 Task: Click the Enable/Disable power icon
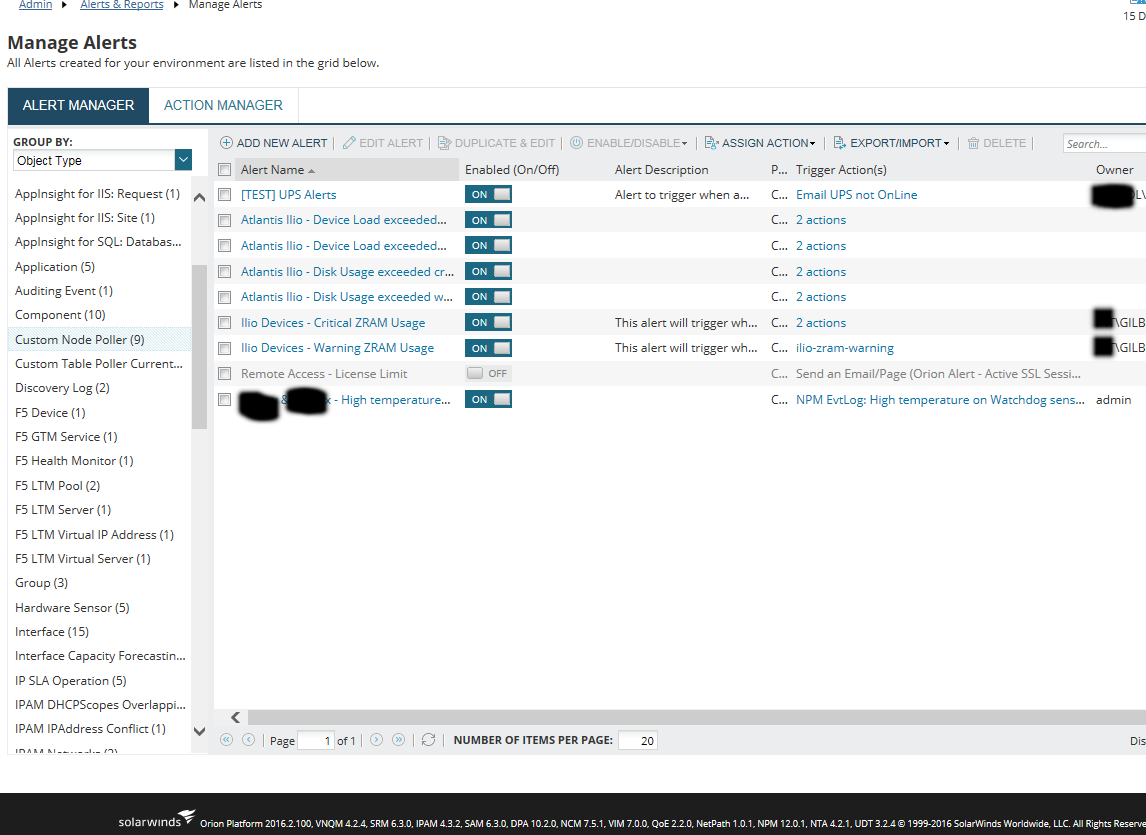coord(577,143)
